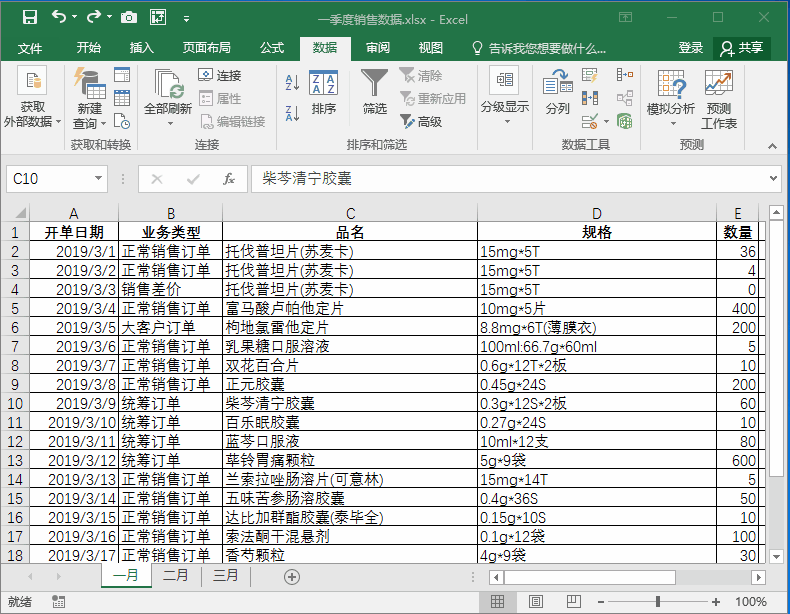The height and width of the screenshot is (614, 790).
Task: Switch to Page Break Preview in status bar
Action: pos(574,601)
